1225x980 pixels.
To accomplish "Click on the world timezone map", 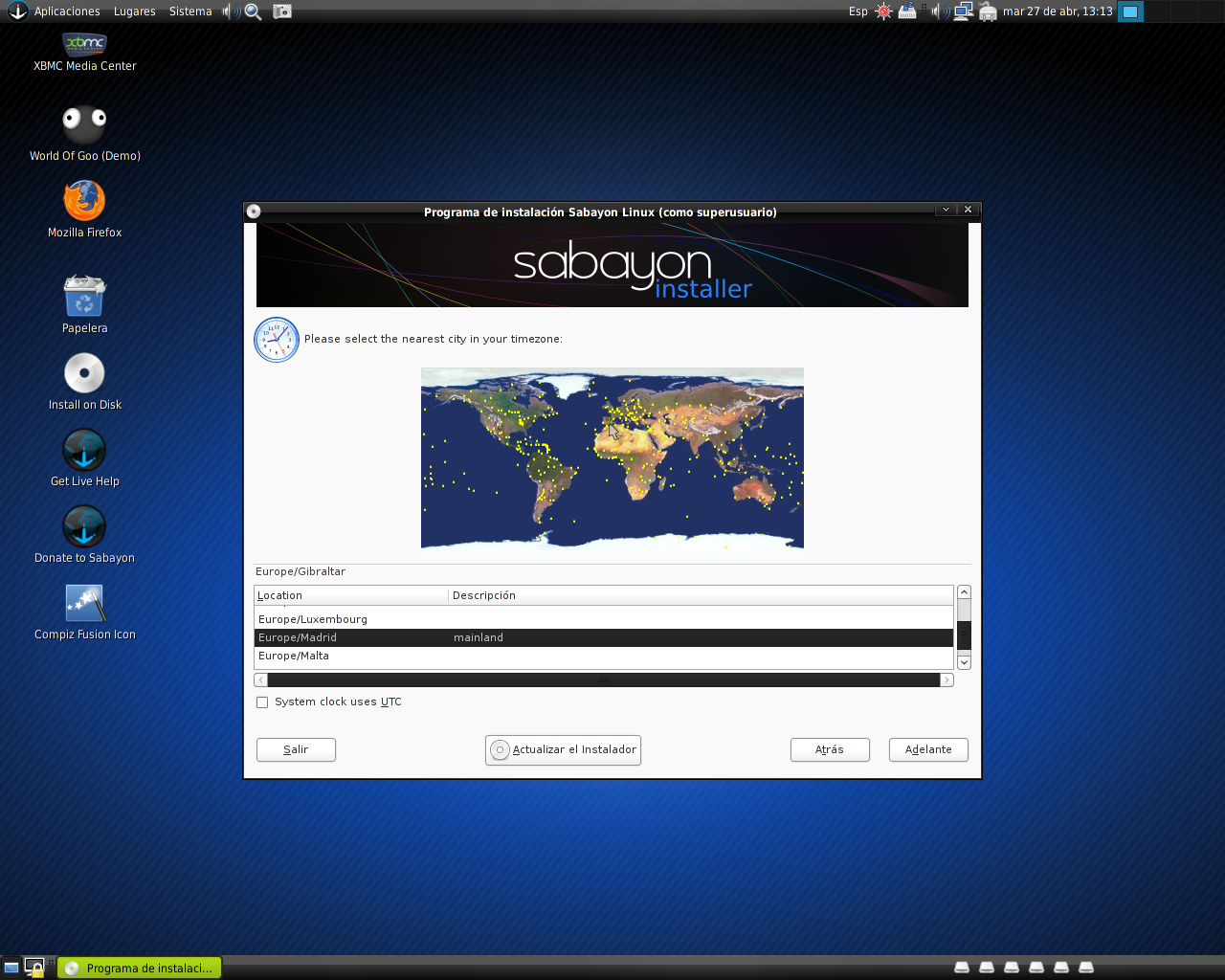I will tap(612, 458).
